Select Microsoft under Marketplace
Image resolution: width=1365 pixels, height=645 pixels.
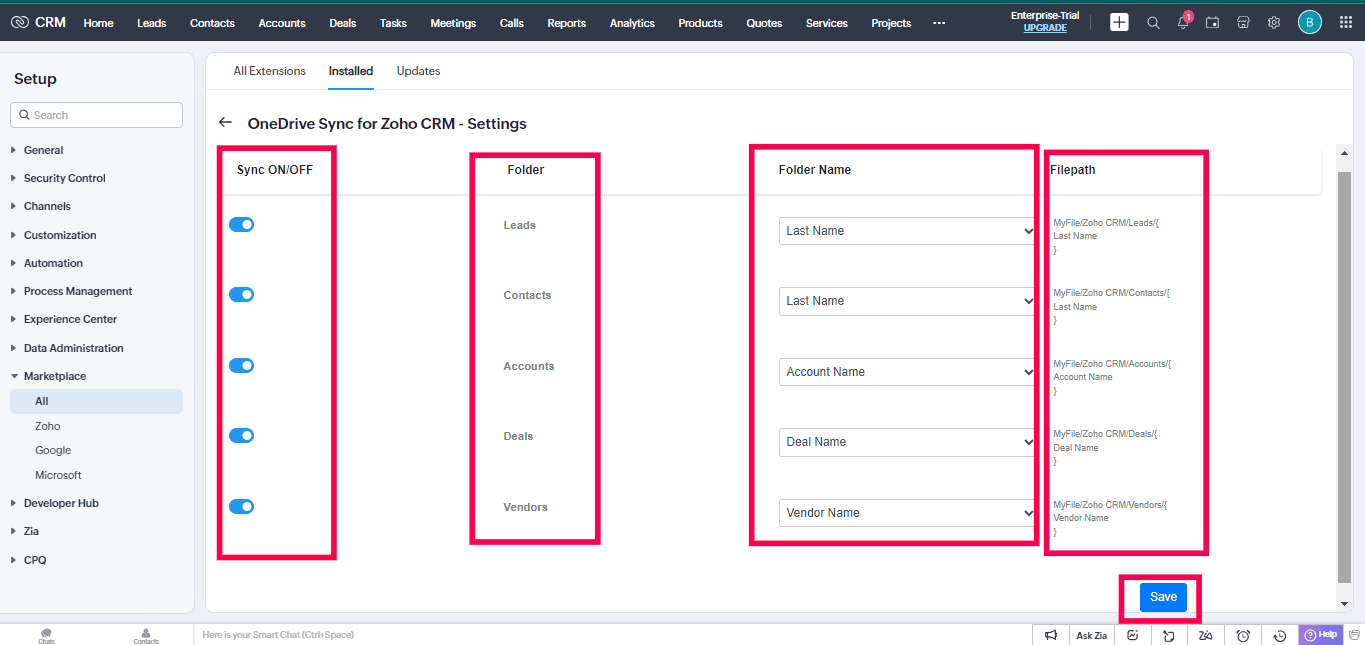[x=58, y=475]
